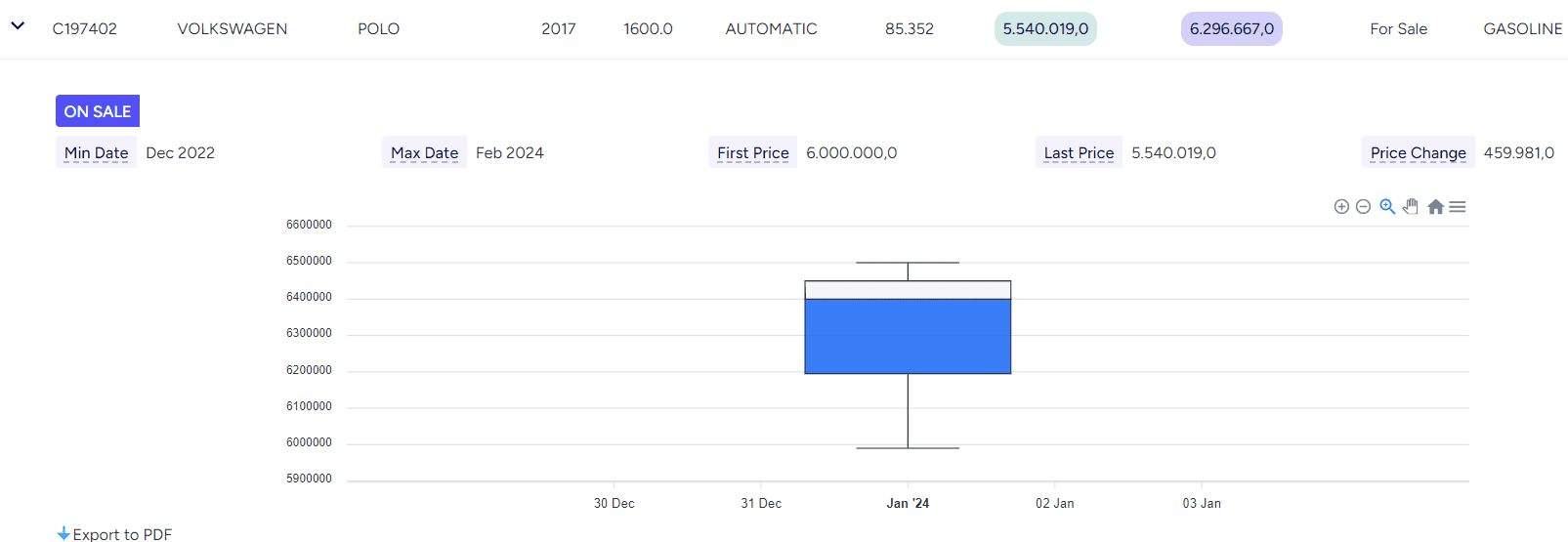Viewport: 1568px width, 542px height.
Task: Reset chart zoom with home icon
Action: (1435, 207)
